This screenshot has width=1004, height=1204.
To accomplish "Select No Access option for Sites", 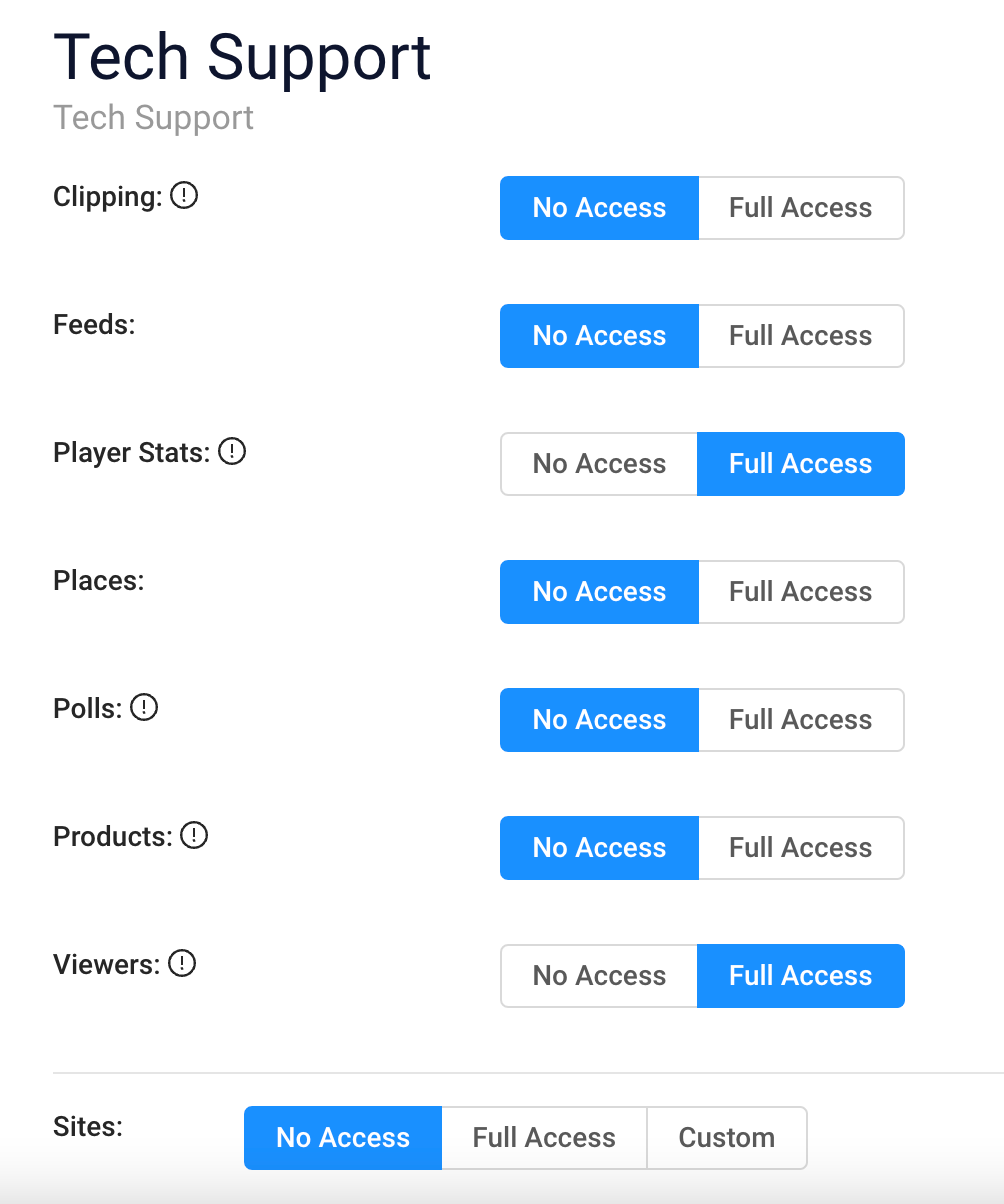I will (343, 1138).
